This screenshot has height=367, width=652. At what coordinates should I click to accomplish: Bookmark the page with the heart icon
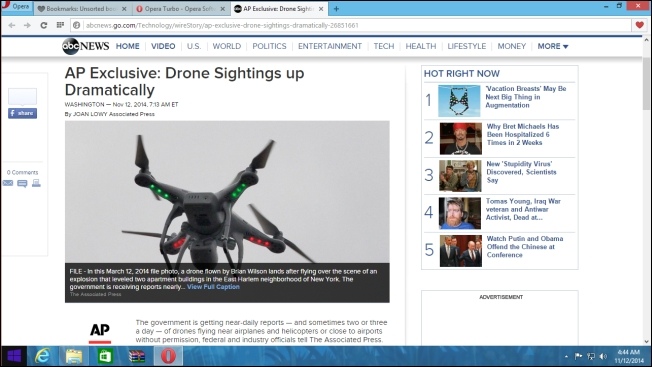coord(640,25)
